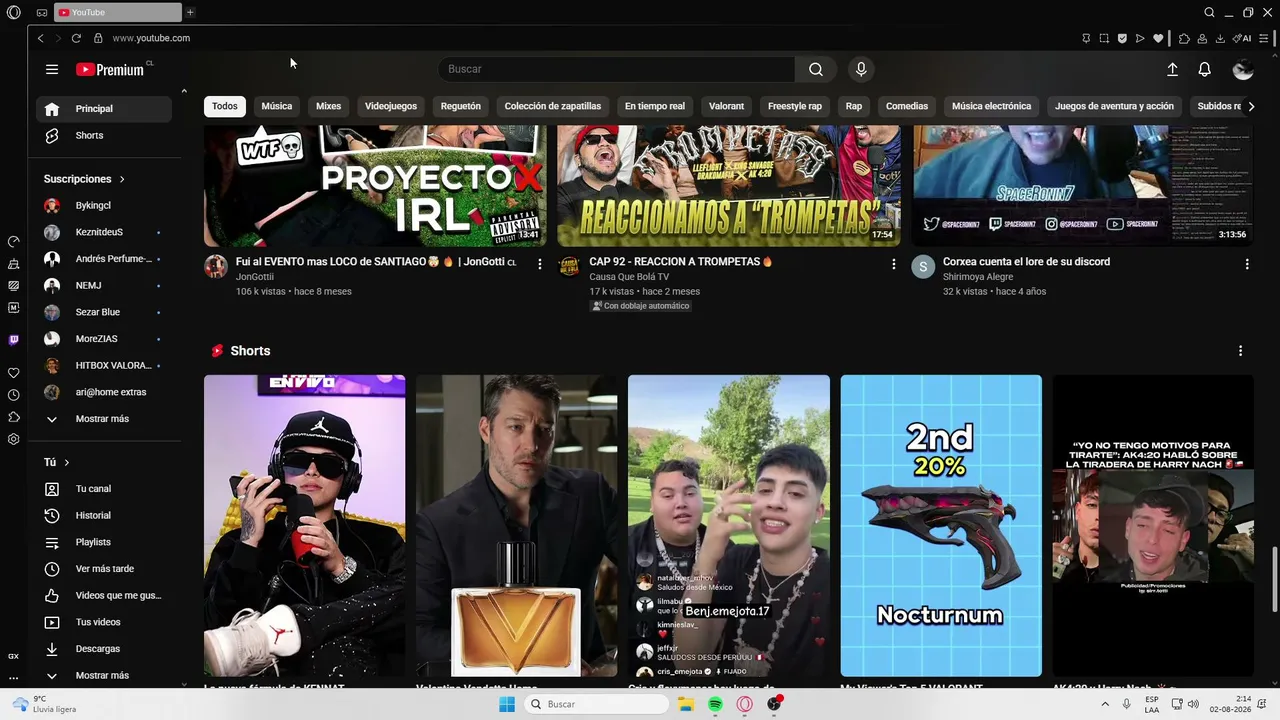The width and height of the screenshot is (1280, 720).
Task: Expand the bottom Mostrar más in sidebar
Action: click(102, 676)
